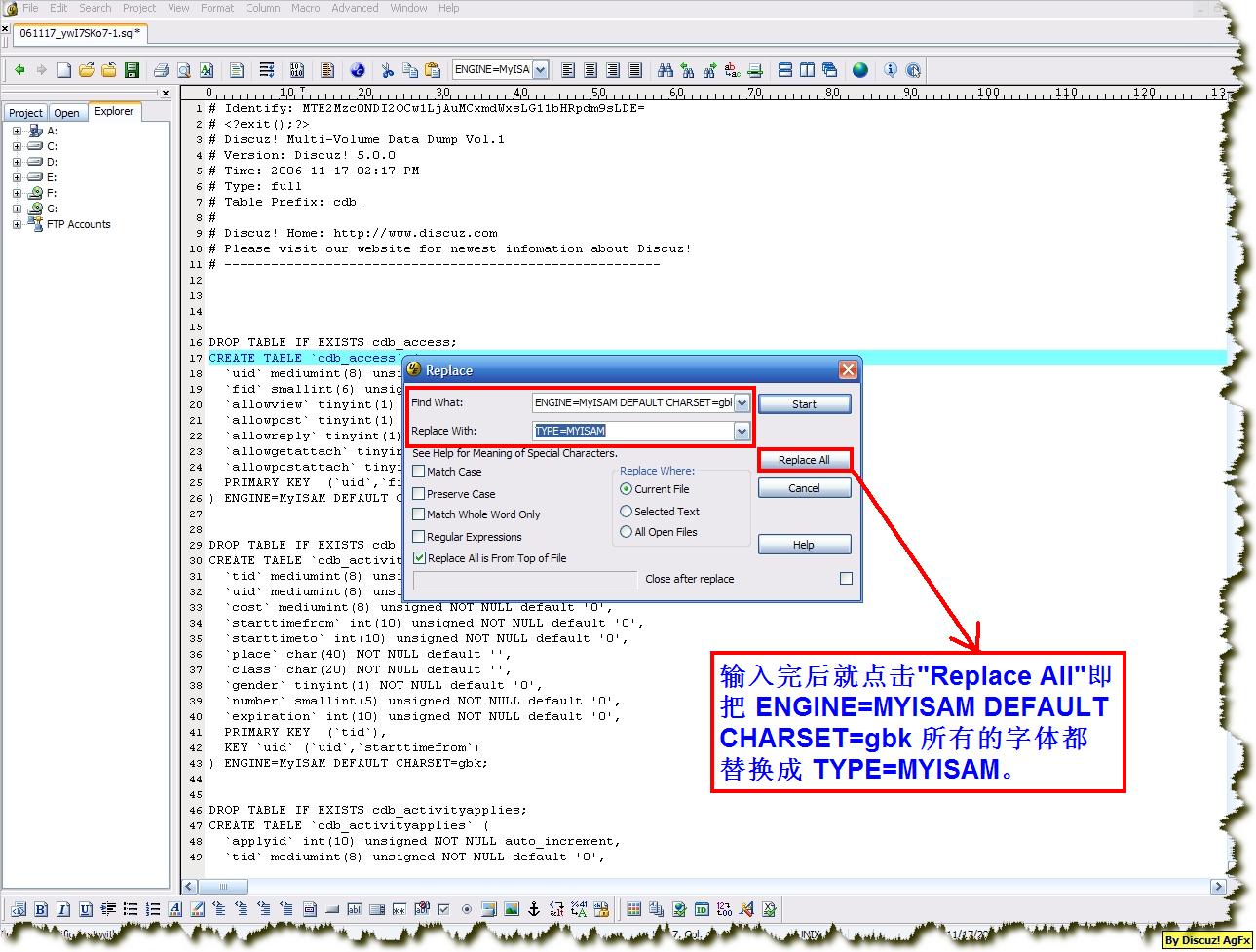Click the ID icon in bottom toolbar
The width and height of the screenshot is (1256, 952).
[702, 910]
